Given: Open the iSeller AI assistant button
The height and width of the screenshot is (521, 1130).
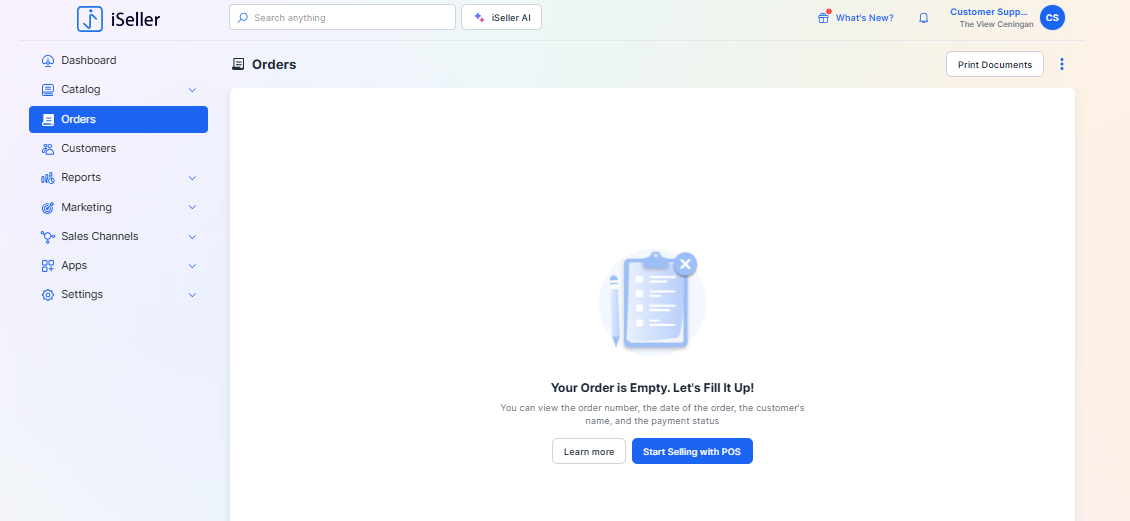Looking at the screenshot, I should [501, 18].
